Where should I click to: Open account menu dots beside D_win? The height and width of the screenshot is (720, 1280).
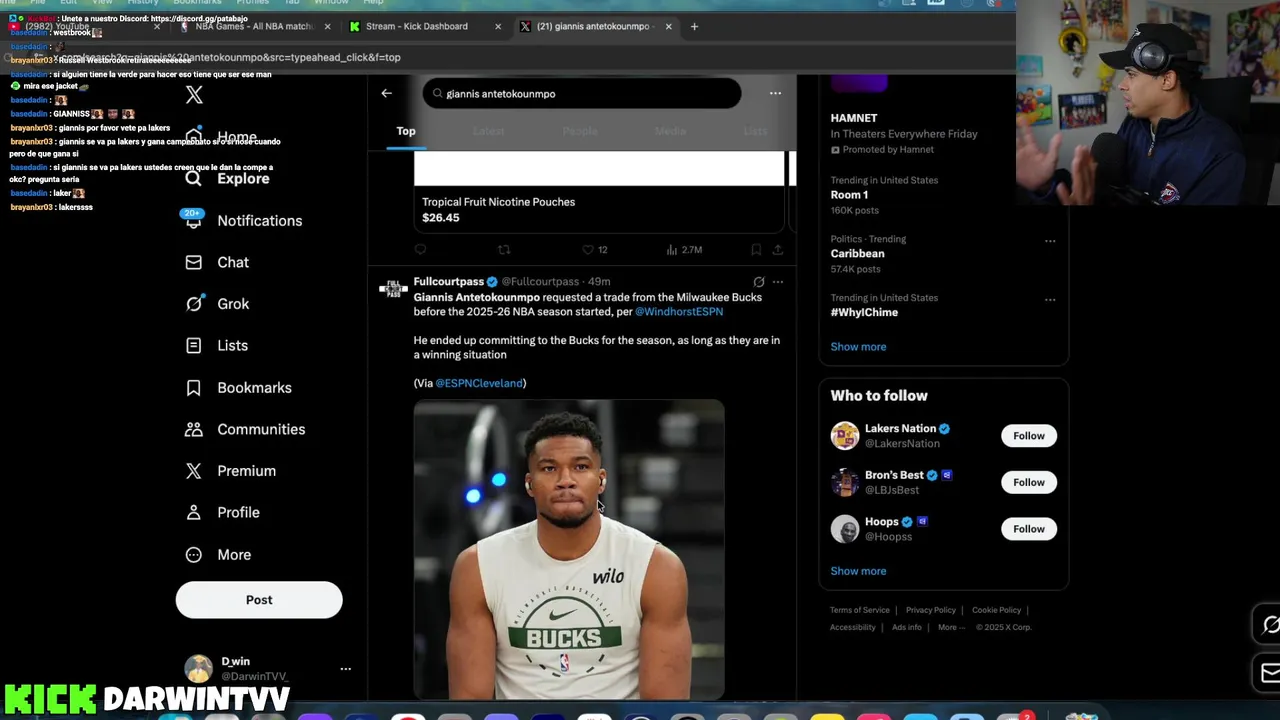pos(345,669)
